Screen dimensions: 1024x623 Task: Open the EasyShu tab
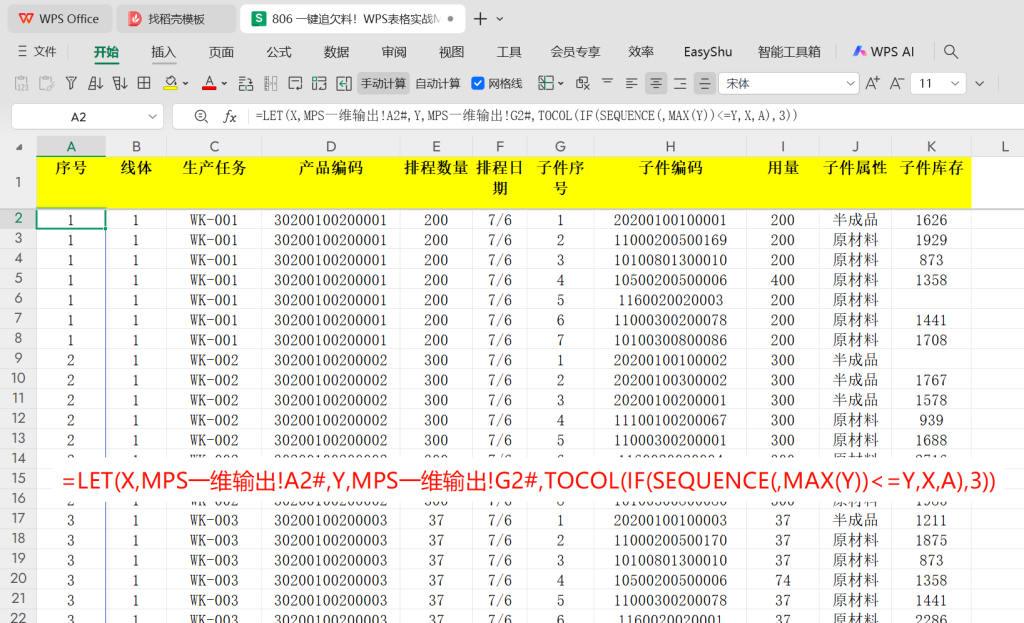click(x=707, y=52)
